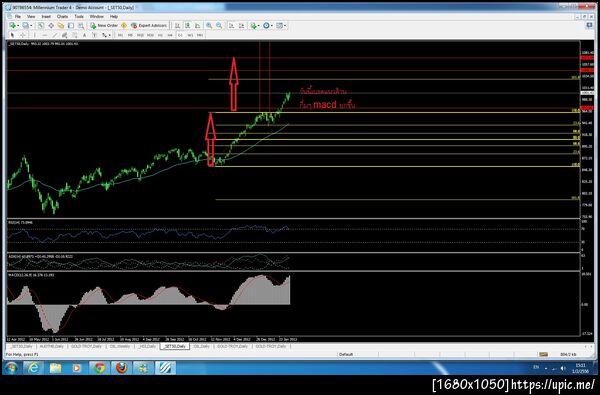Open the Window menu
Screen dimensions: 600x395
(x=96, y=16)
